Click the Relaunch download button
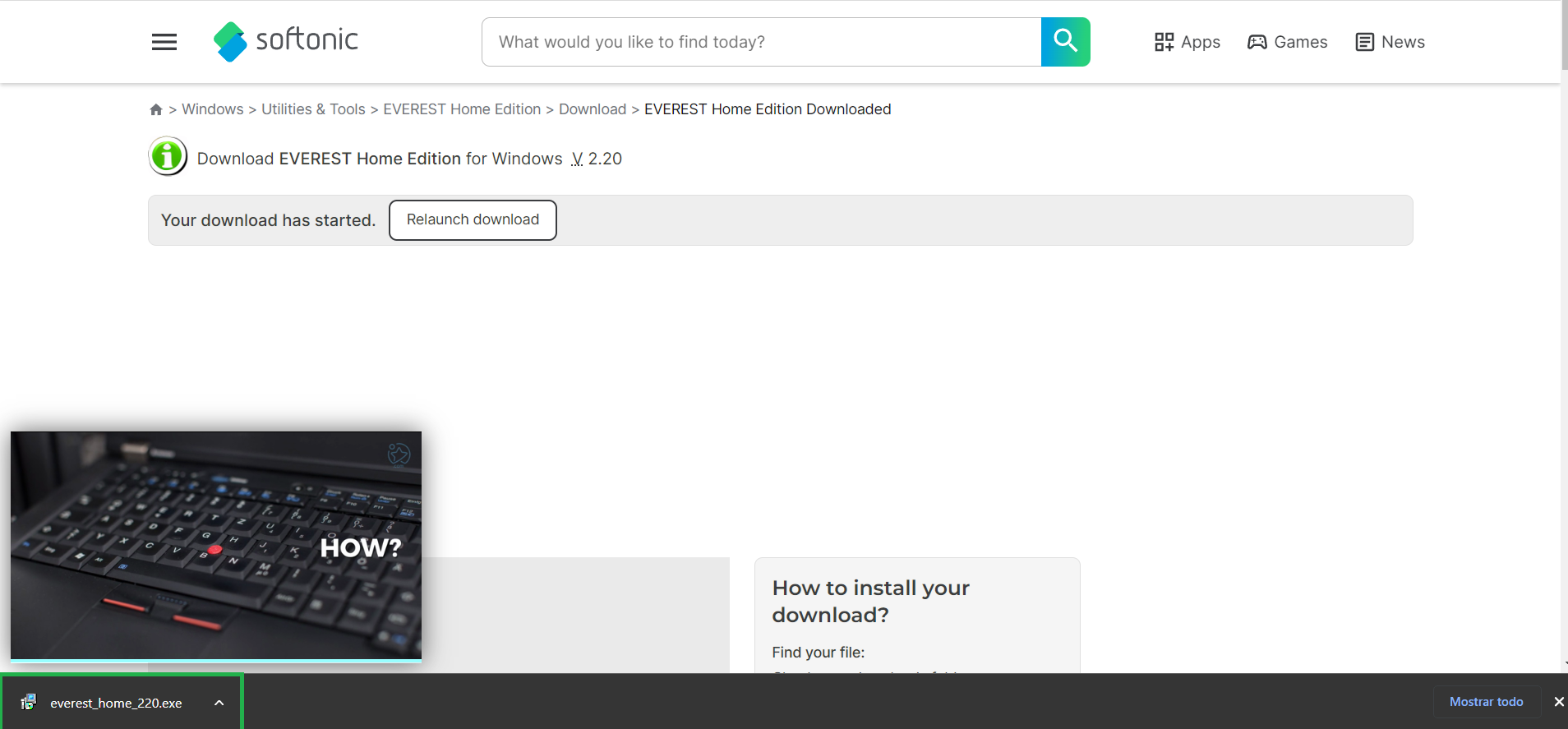Image resolution: width=1568 pixels, height=729 pixels. (x=473, y=220)
